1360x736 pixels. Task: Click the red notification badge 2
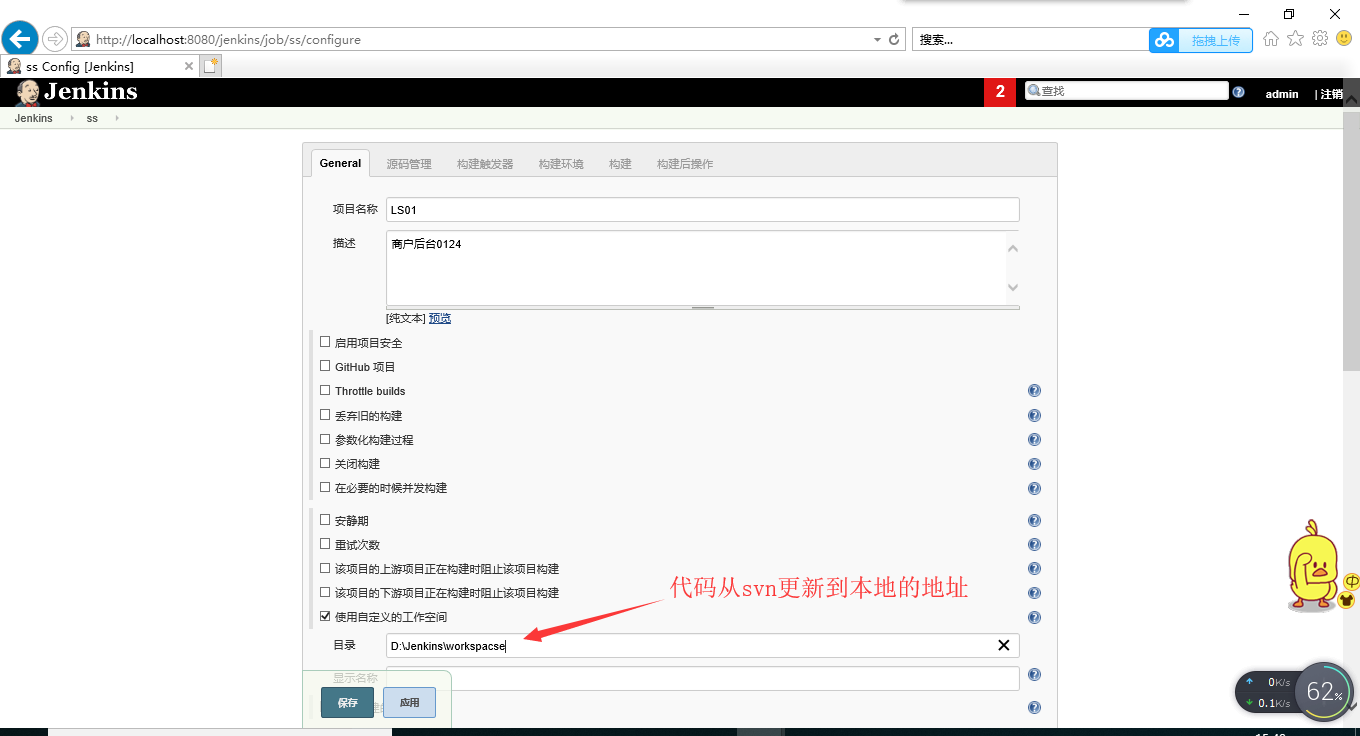[x=1000, y=92]
